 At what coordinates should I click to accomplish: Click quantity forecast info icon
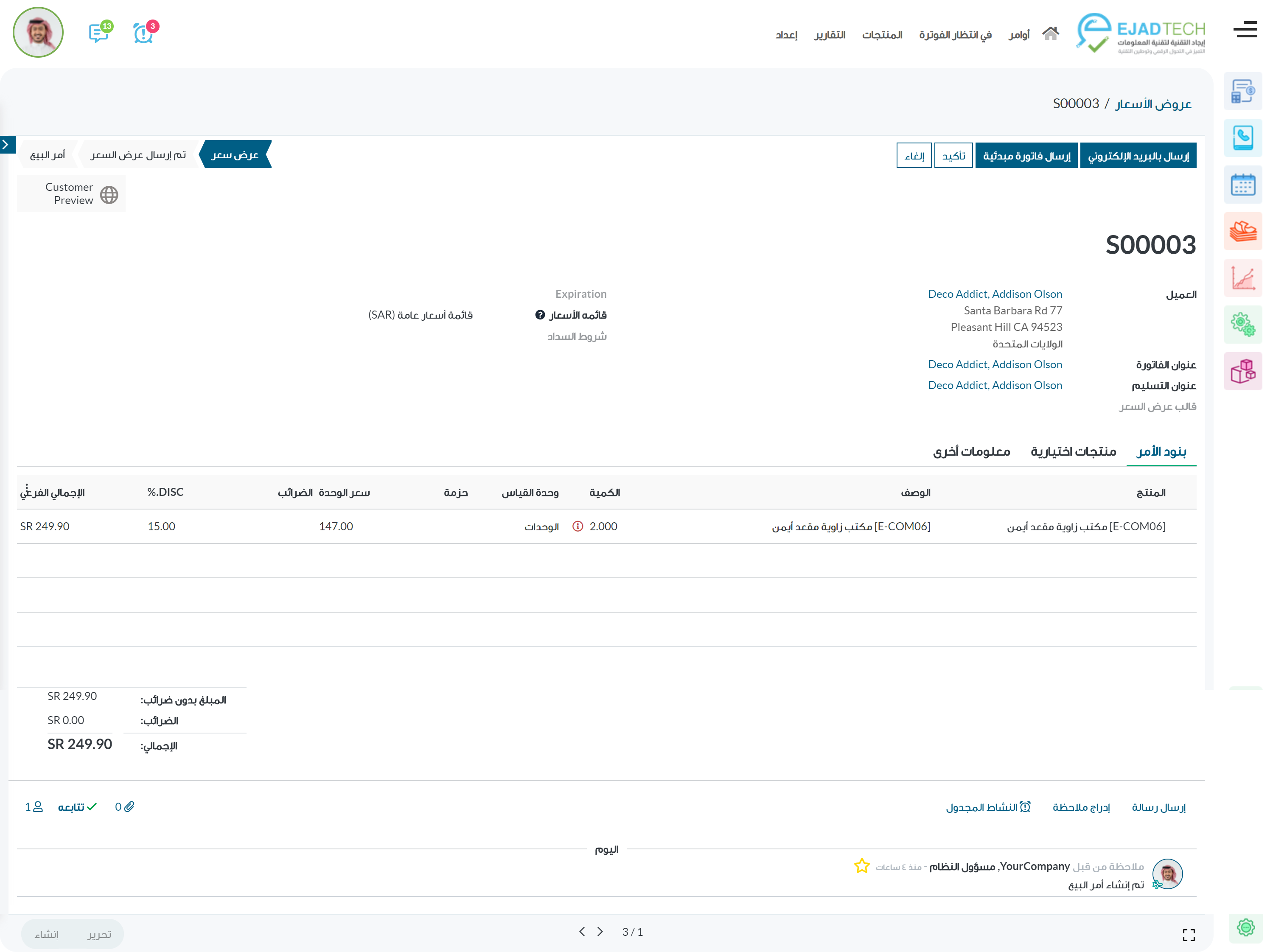click(578, 526)
